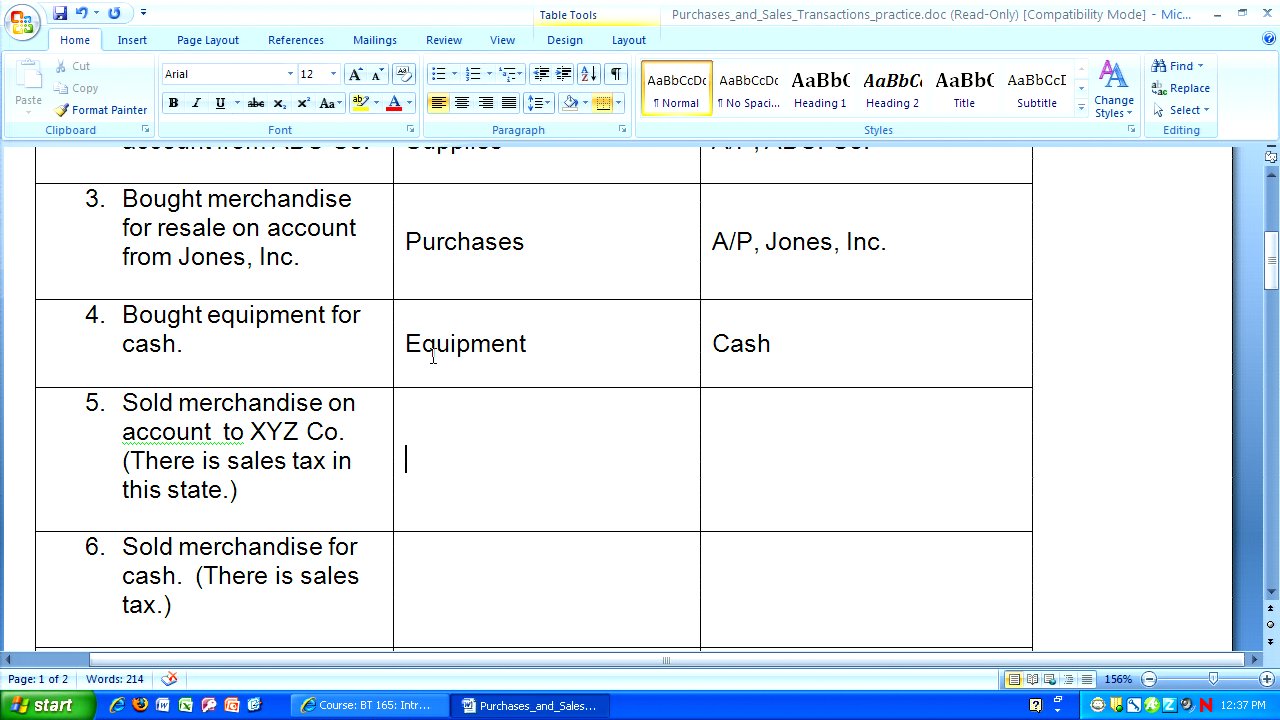Viewport: 1280px width, 720px height.
Task: Open the Arial font name dropdown
Action: 290,74
